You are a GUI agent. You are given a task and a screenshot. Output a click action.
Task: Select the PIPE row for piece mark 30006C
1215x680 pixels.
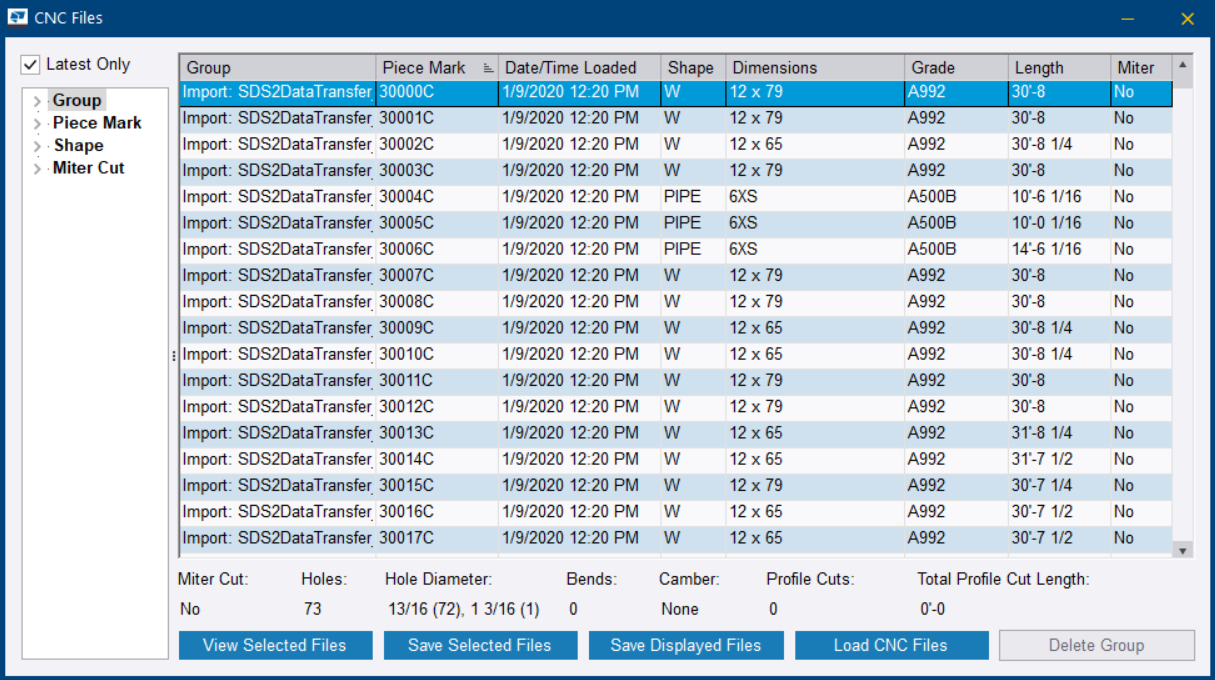click(600, 248)
